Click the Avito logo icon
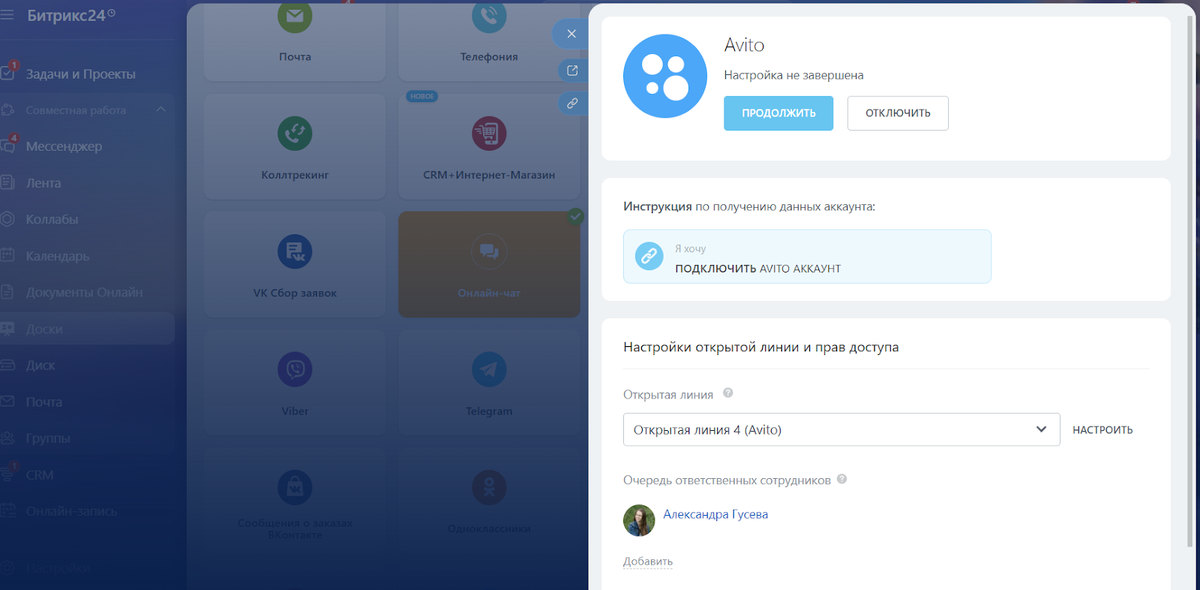This screenshot has width=1200, height=590. (x=665, y=77)
